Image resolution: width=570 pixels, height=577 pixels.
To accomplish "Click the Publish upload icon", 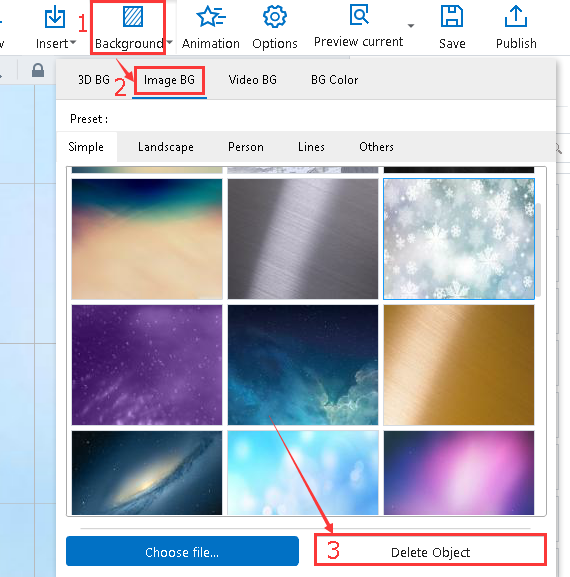I will tap(516, 16).
